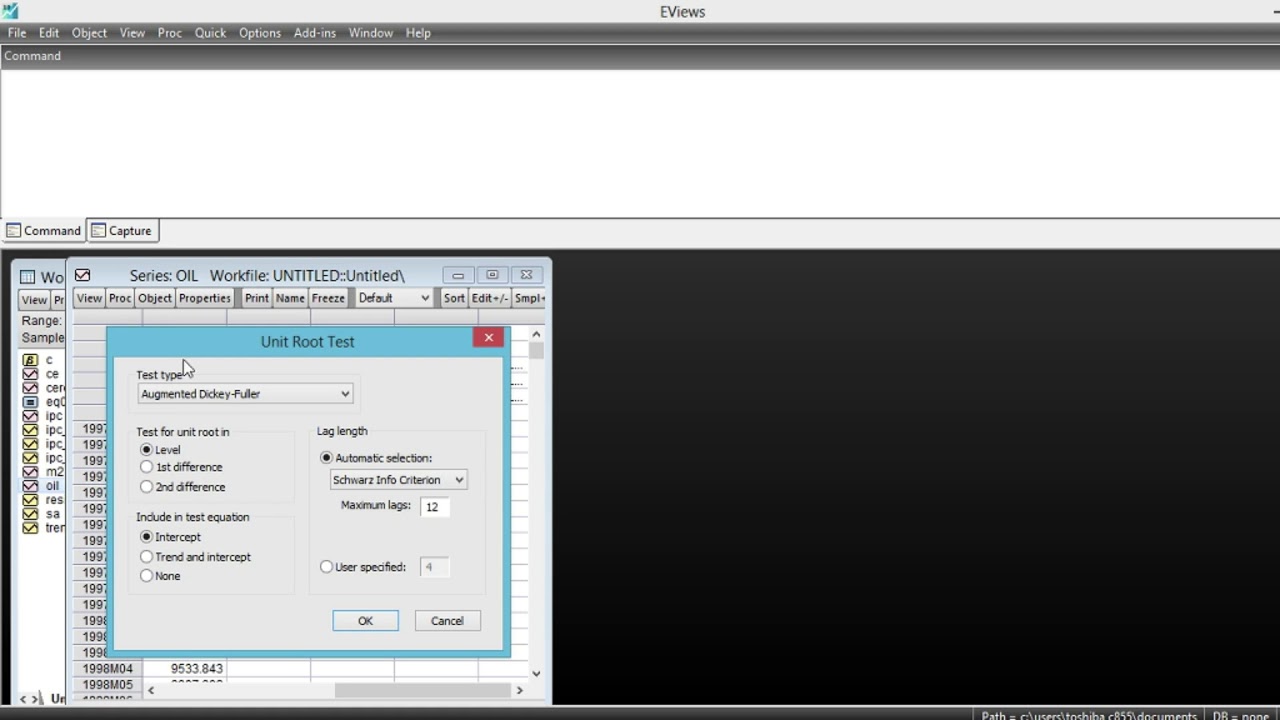Open the View menu in menu bar

click(x=132, y=33)
